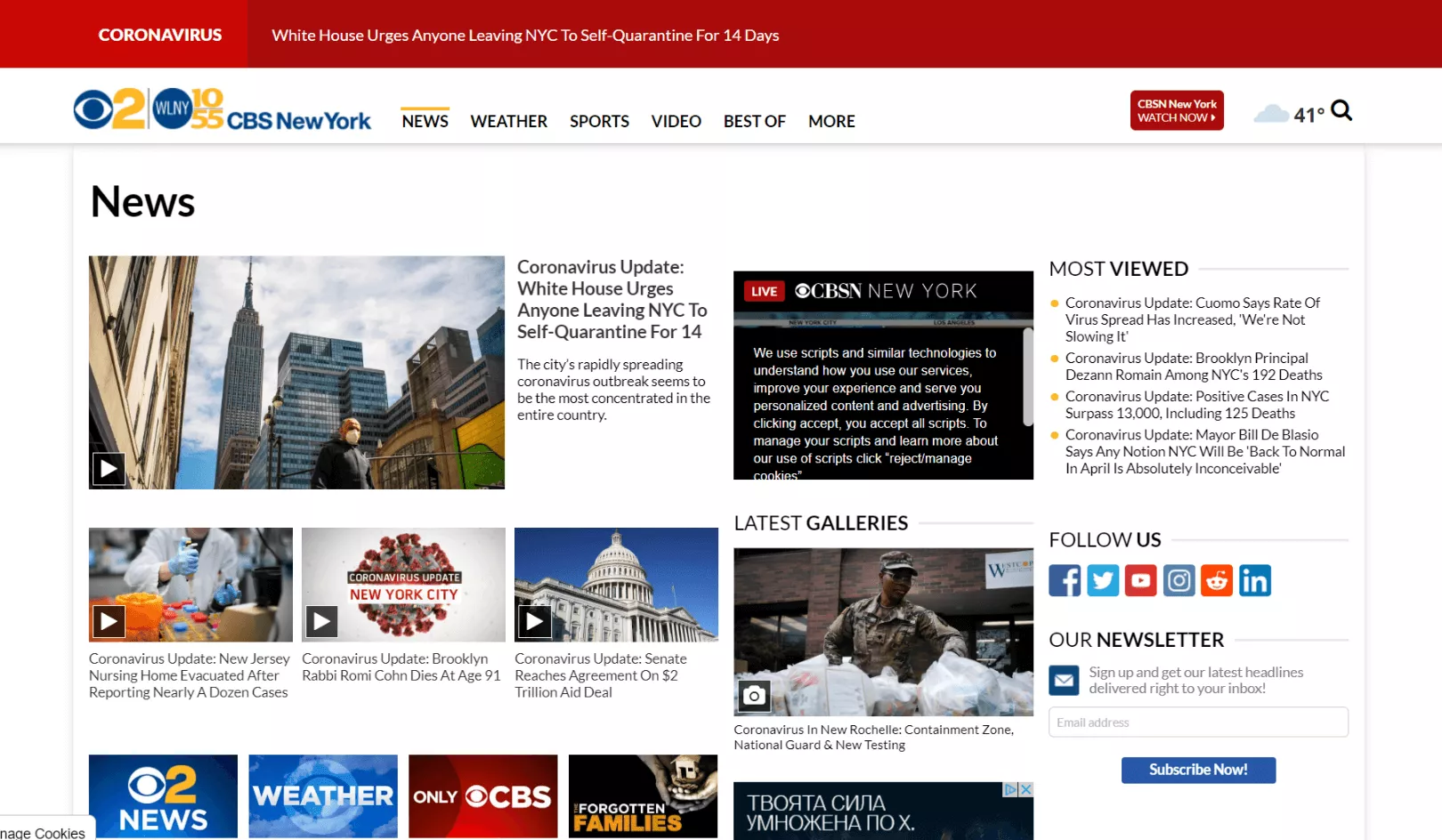Screen dimensions: 1442x840
Task: Open the CBS 2 News tile
Action: (163, 796)
